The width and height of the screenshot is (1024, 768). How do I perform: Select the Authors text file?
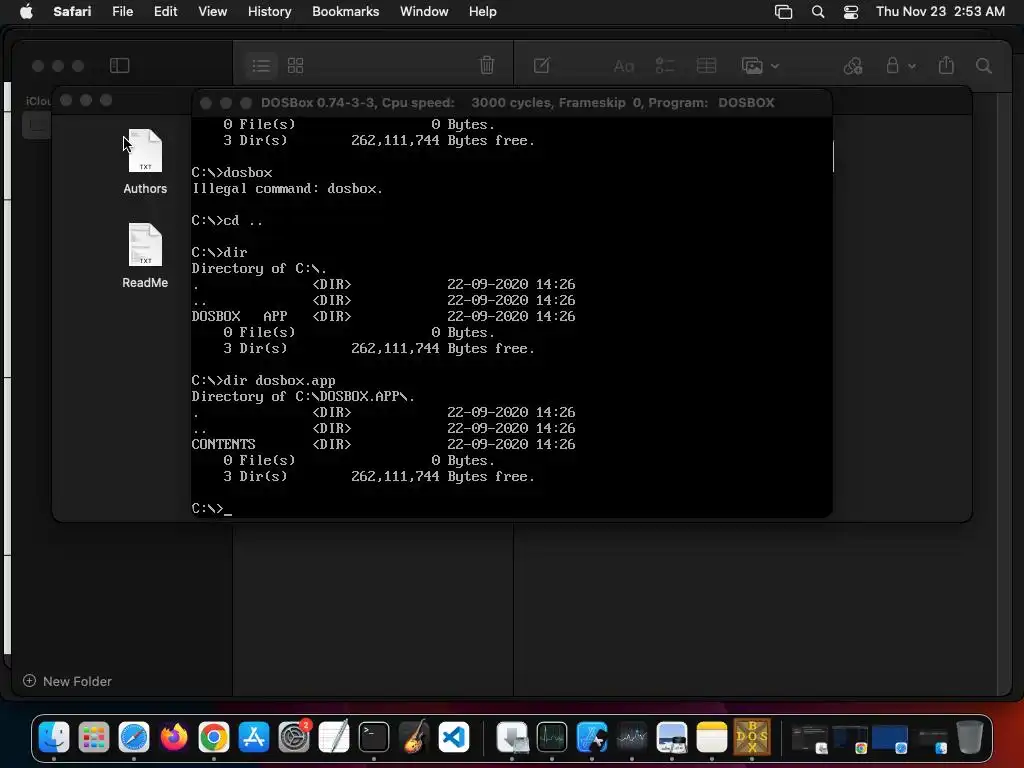(x=145, y=161)
